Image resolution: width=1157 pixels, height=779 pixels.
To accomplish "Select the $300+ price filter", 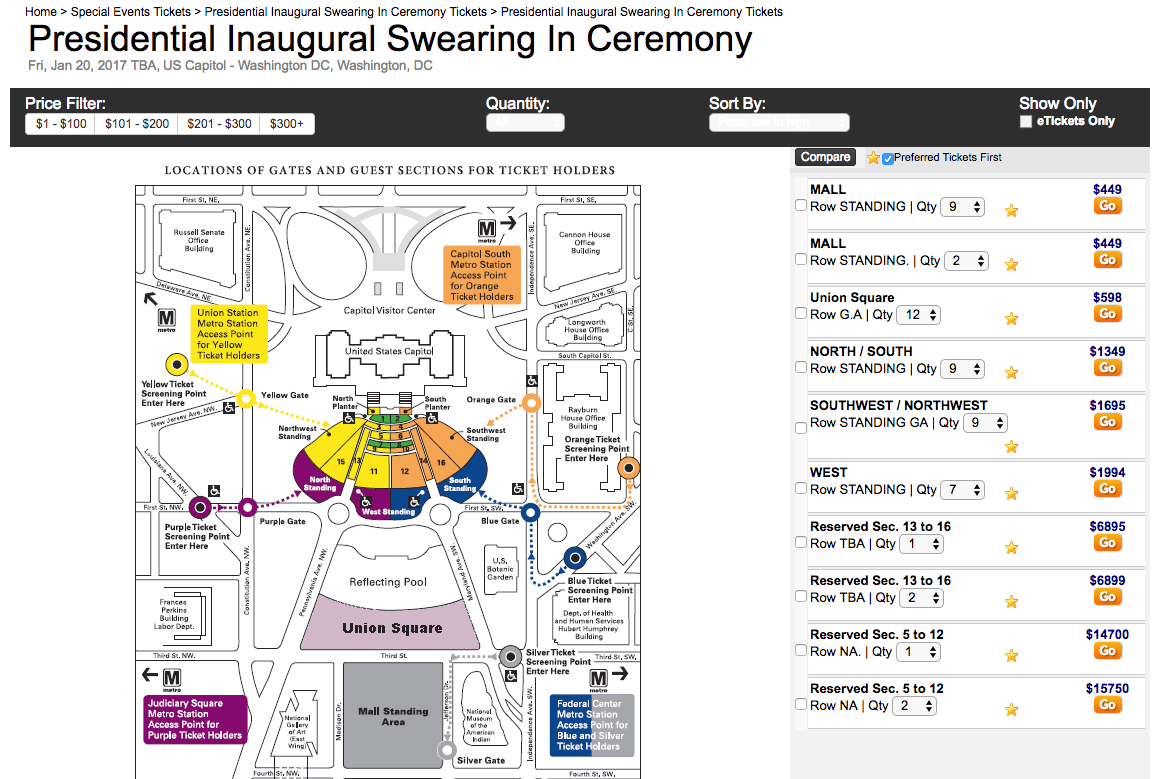I will point(288,124).
